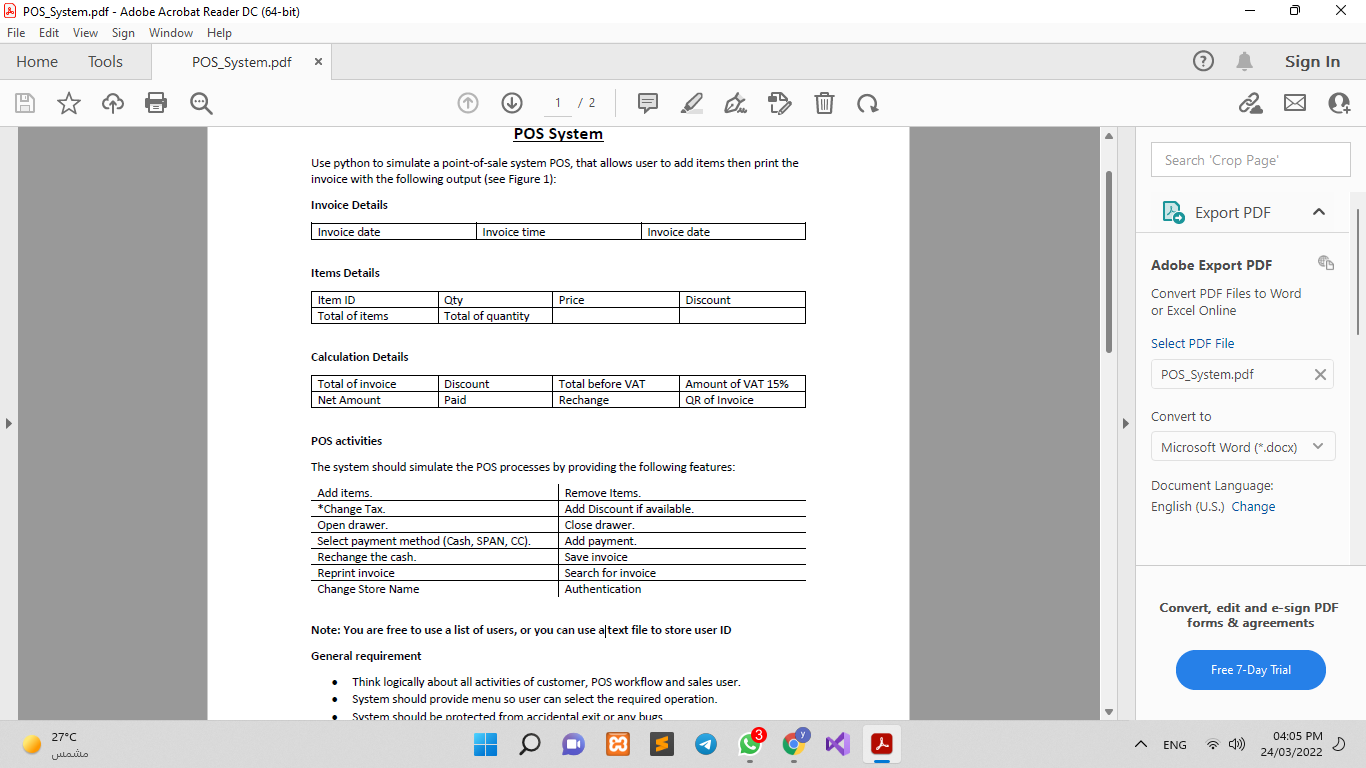
Task: Click Sign In
Action: click(x=1312, y=61)
